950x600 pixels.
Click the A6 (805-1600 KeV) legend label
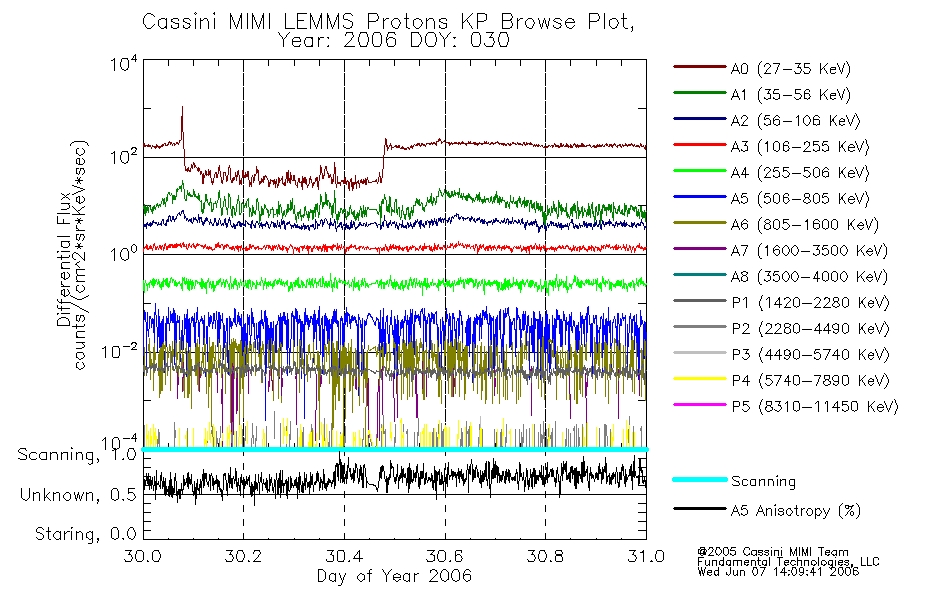805,225
